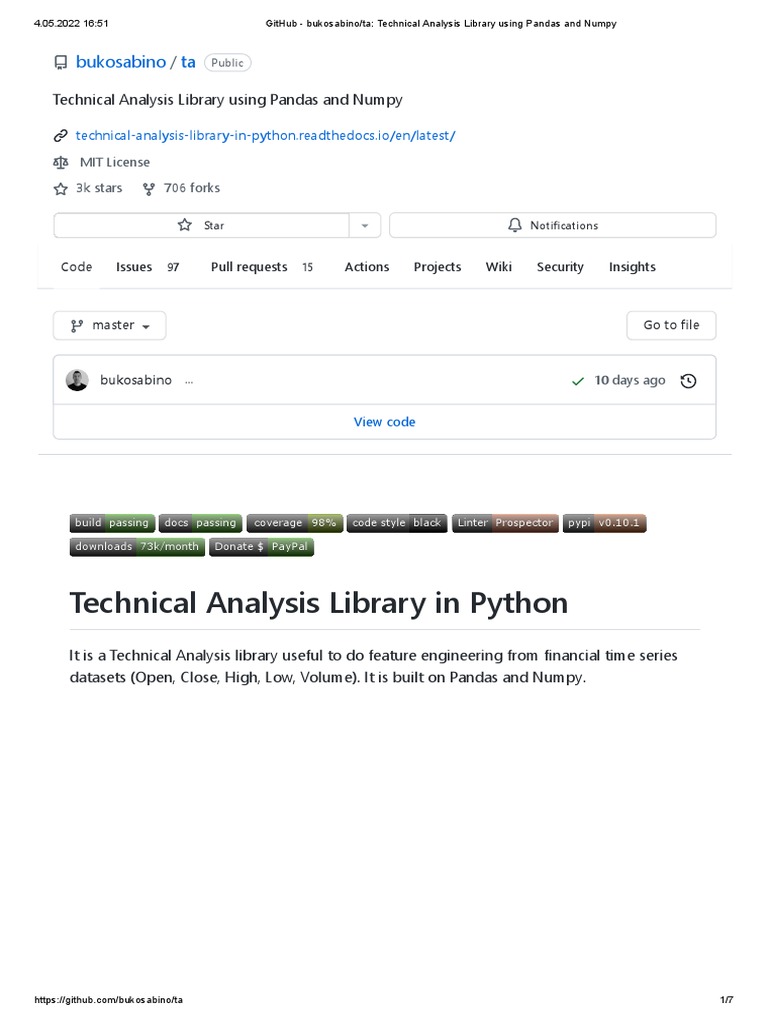Click the pypi v0.10.1 badge

click(x=604, y=523)
